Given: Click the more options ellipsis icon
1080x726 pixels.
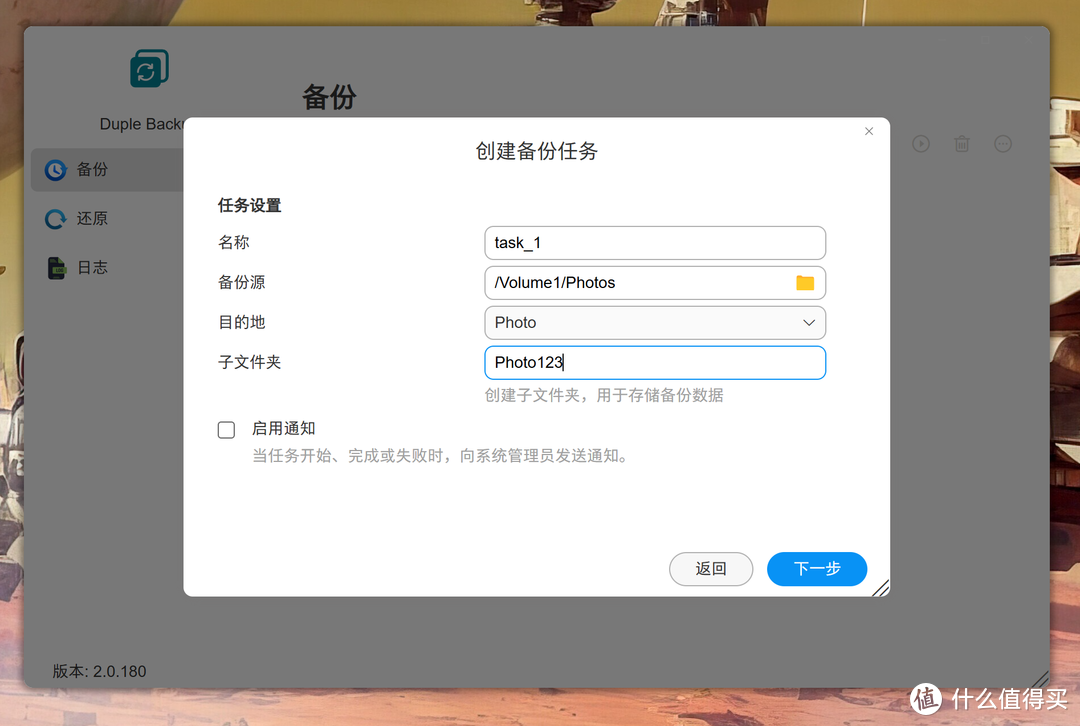Looking at the screenshot, I should click(1003, 143).
